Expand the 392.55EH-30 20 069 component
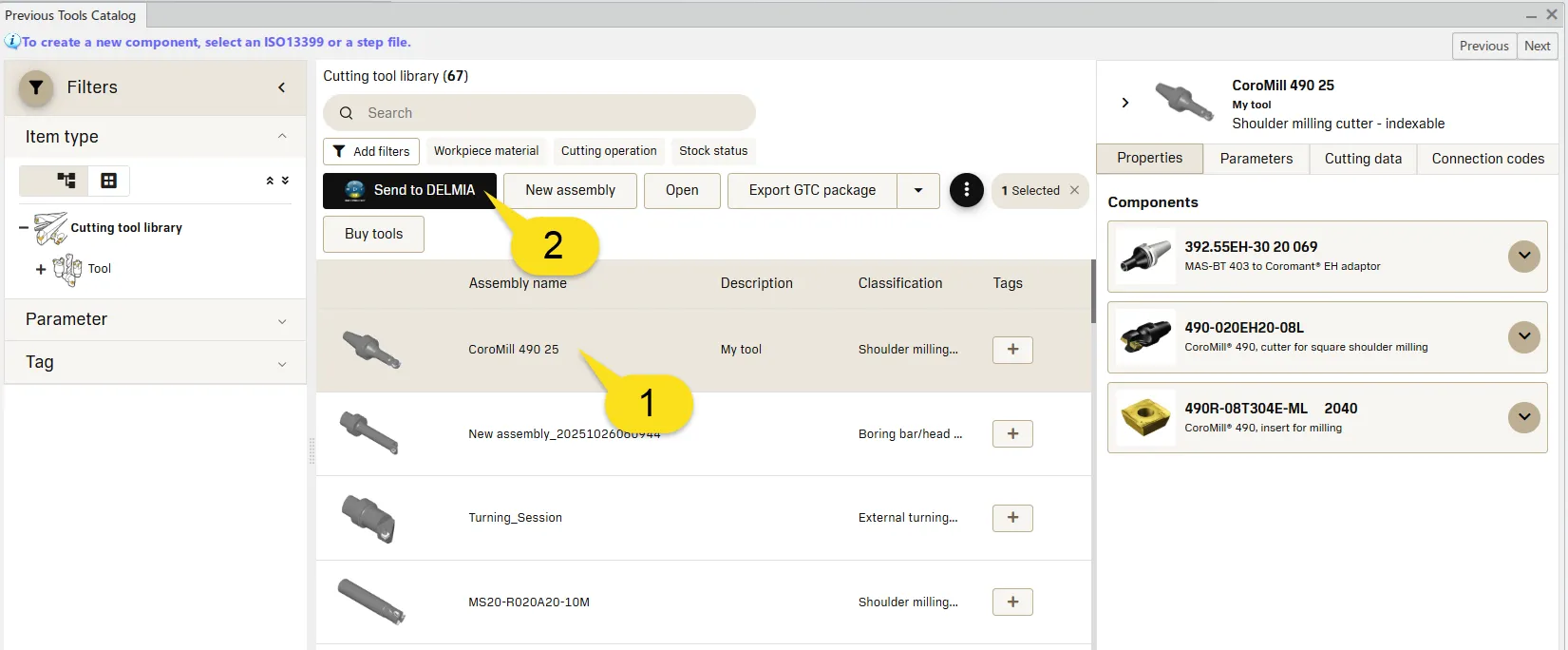The image size is (1568, 650). click(1524, 256)
